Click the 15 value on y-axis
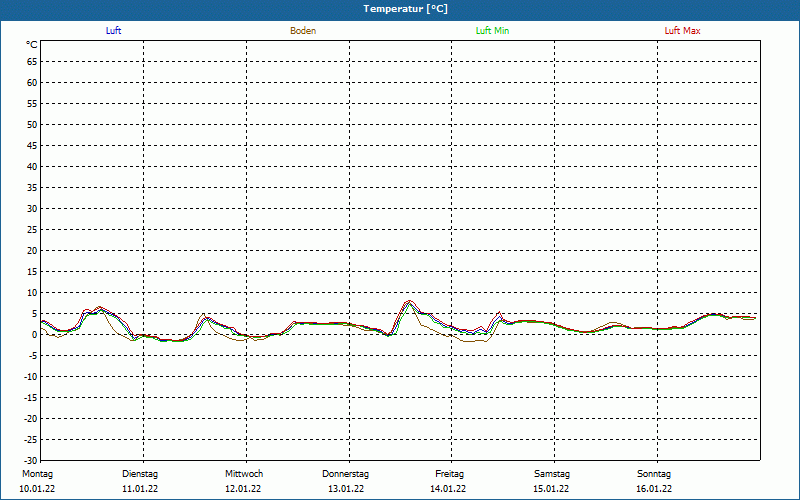This screenshot has height=500, width=800. 32,272
